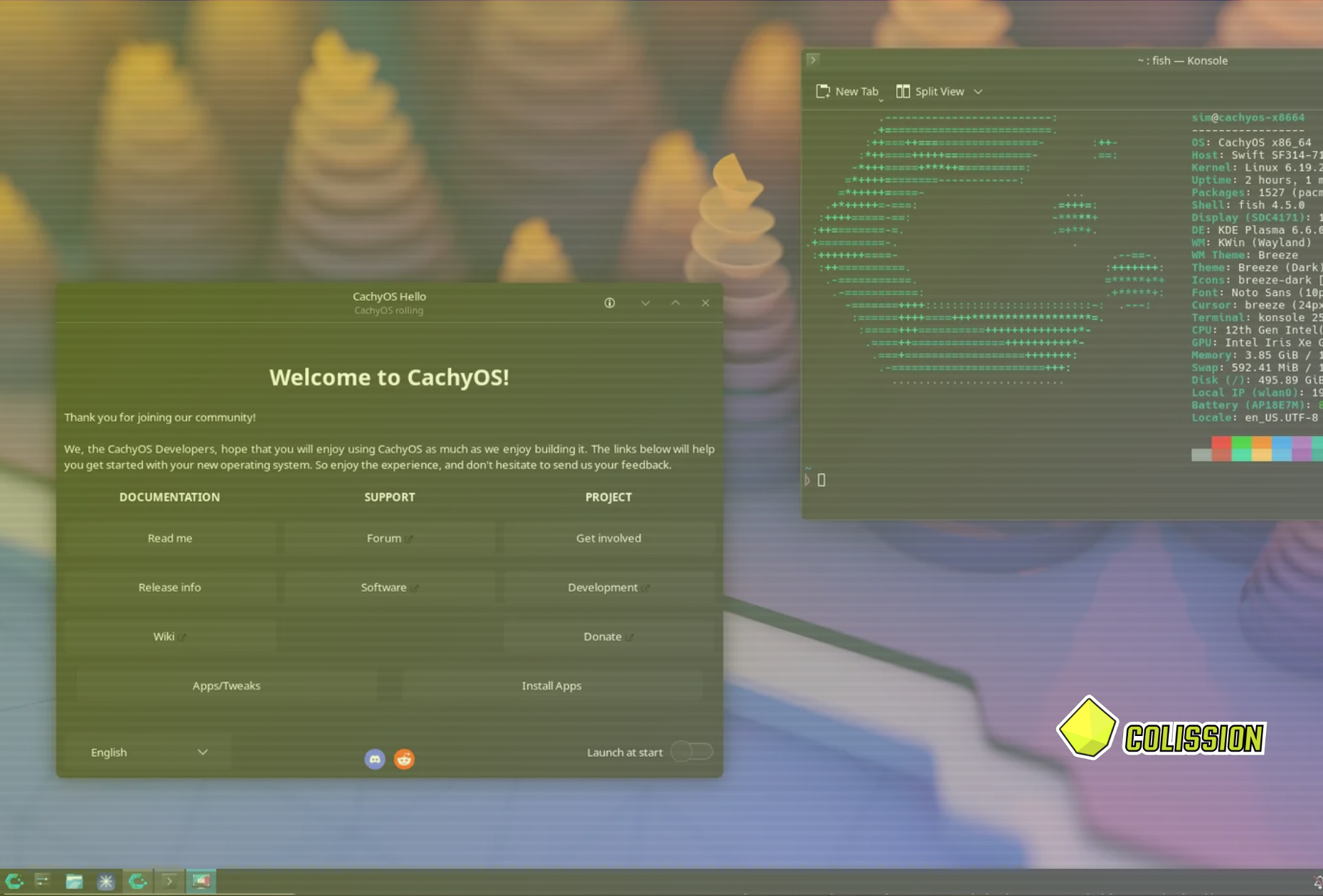The width and height of the screenshot is (1323, 896).
Task: Open the screen recorder icon in the taskbar
Action: tap(201, 881)
